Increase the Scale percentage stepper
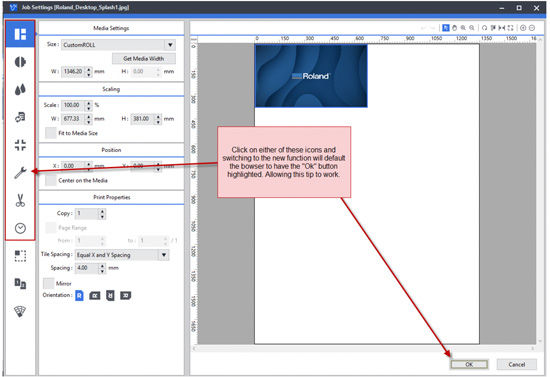 click(x=89, y=102)
